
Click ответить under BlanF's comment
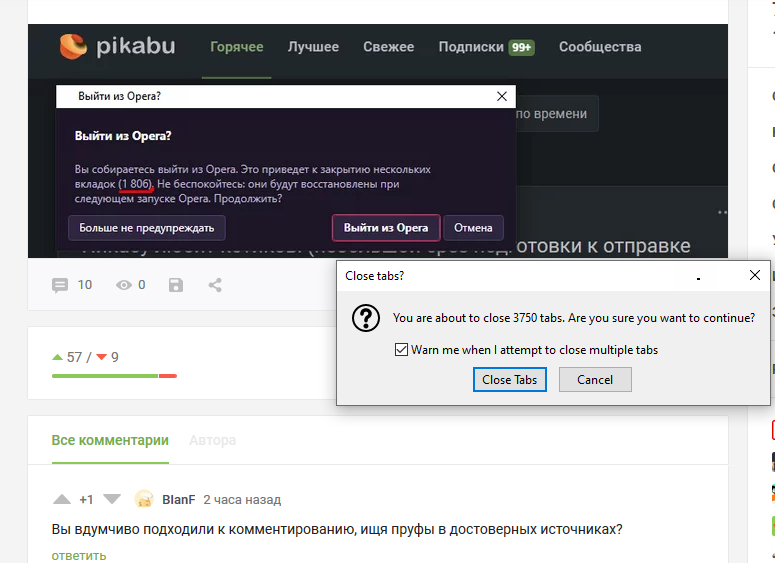point(79,556)
